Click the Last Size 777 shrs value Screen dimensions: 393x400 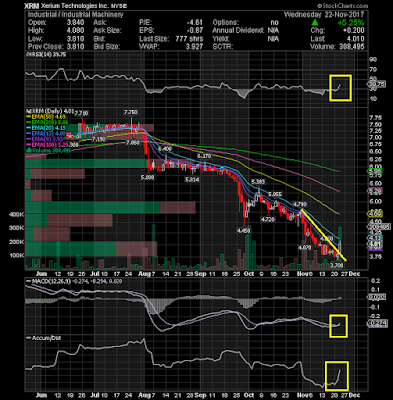pos(189,39)
